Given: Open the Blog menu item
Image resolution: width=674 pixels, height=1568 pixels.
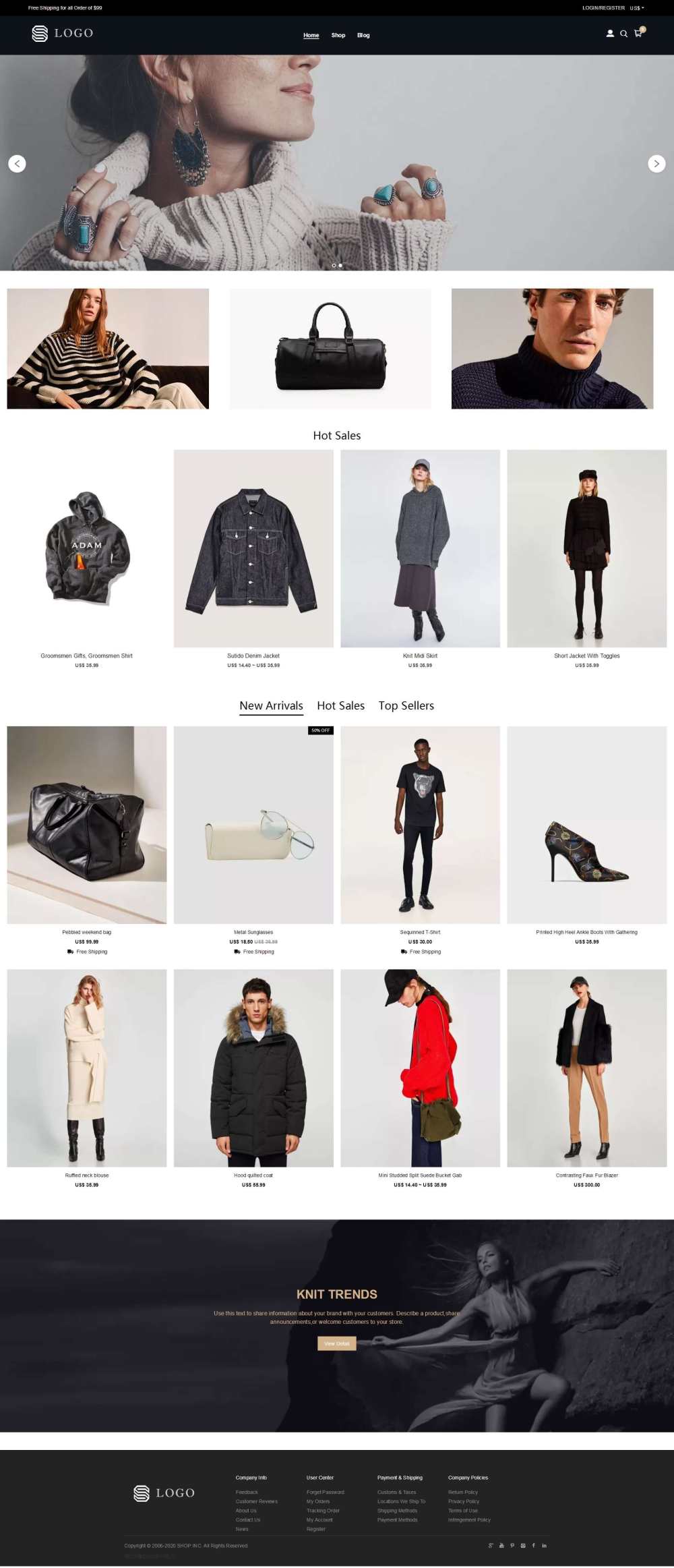Looking at the screenshot, I should pos(363,35).
